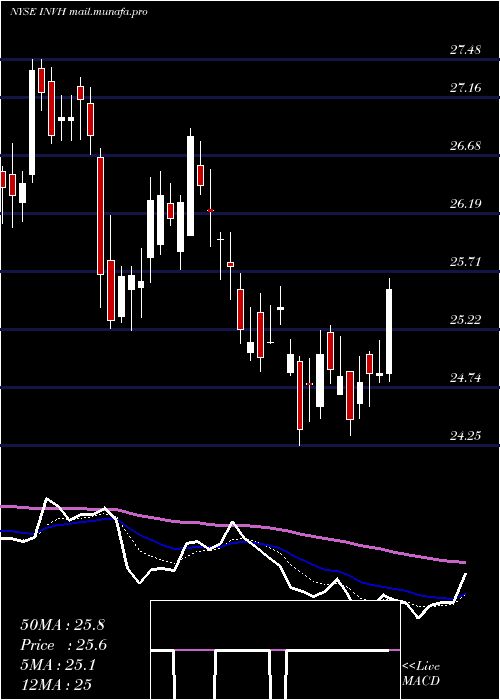Click the 12MA : 25 readout
The image size is (500, 700).
(x=56, y=685)
